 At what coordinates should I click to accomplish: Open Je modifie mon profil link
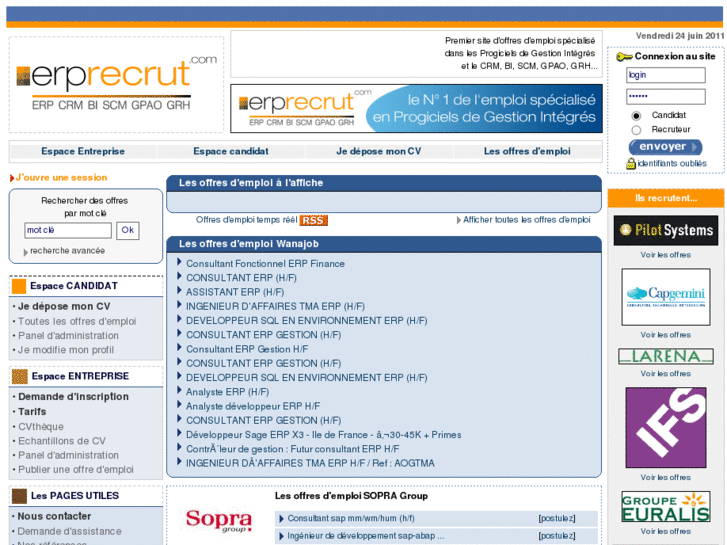click(66, 350)
